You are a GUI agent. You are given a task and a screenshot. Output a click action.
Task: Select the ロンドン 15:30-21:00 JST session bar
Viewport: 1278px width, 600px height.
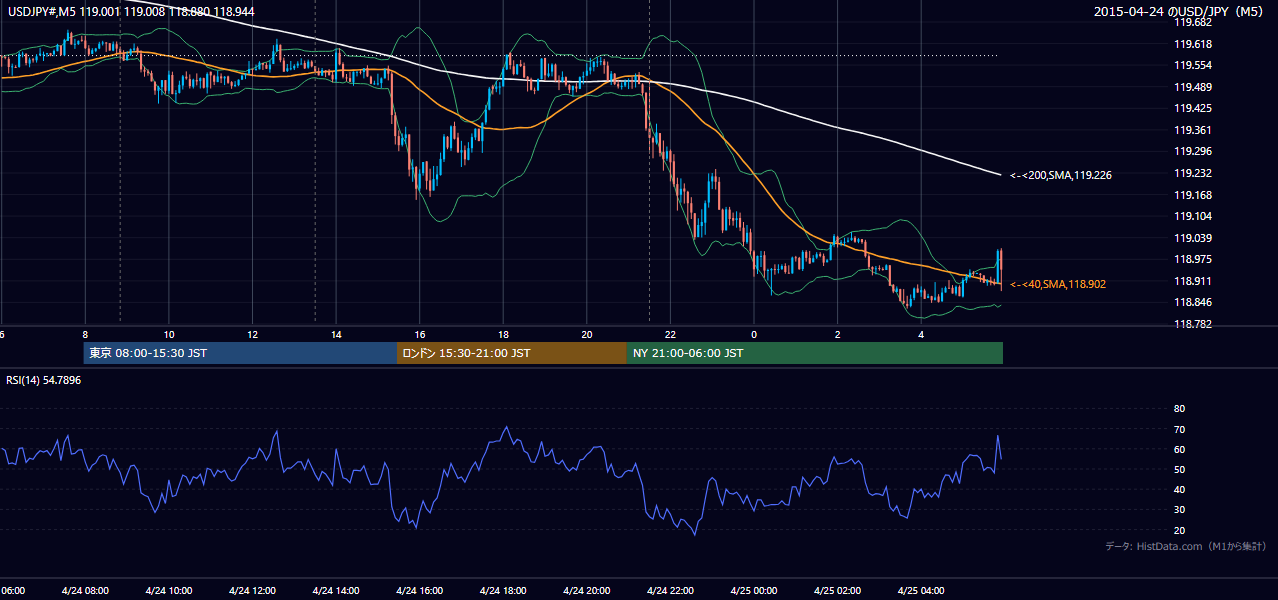point(512,353)
